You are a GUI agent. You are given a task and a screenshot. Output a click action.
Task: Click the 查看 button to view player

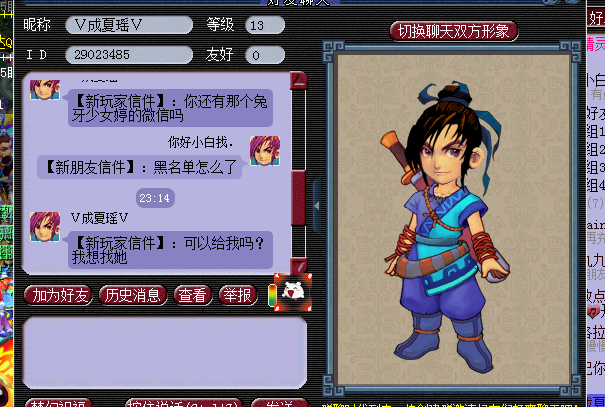193,296
